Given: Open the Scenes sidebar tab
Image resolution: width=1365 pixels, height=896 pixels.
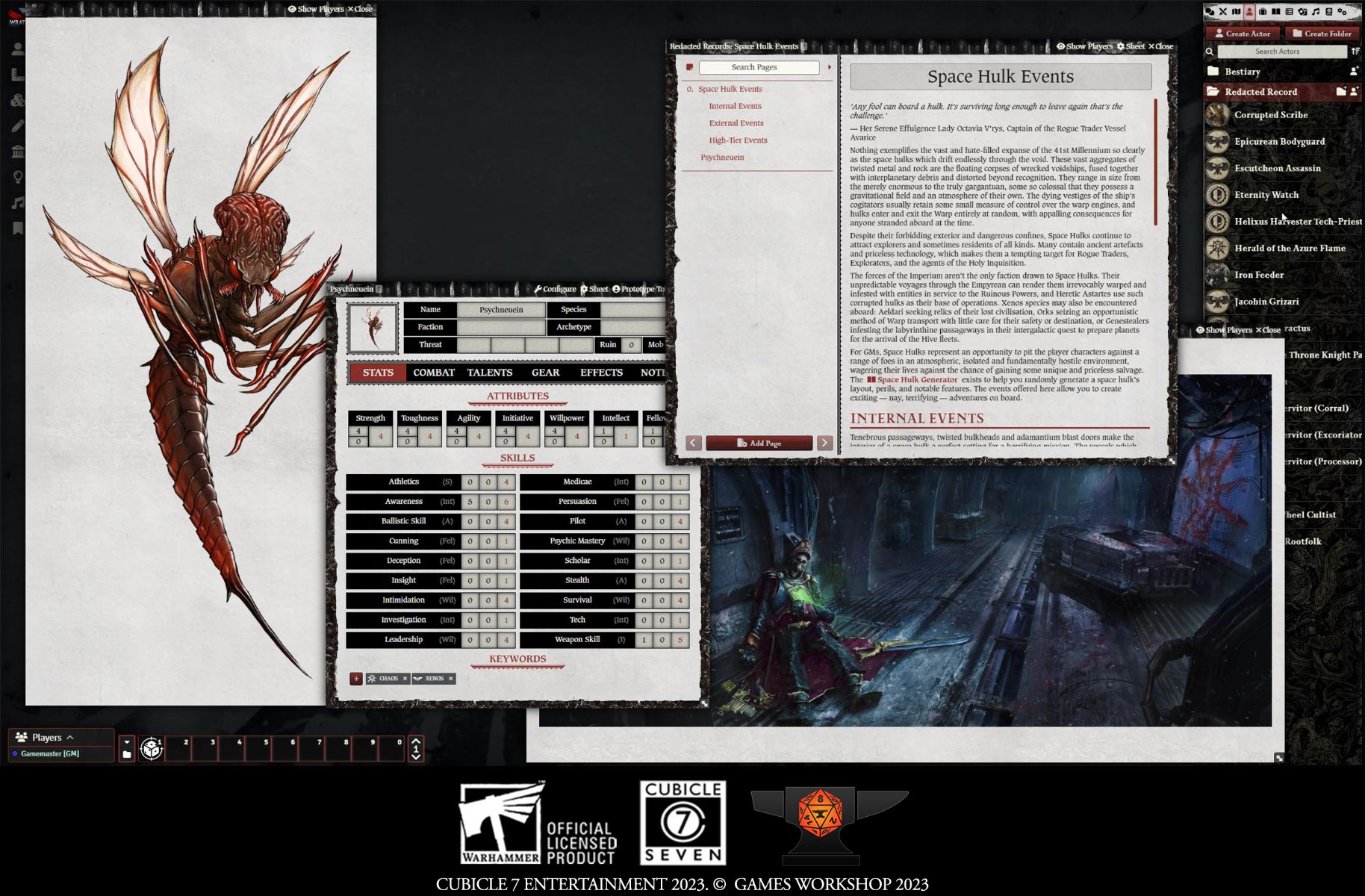Looking at the screenshot, I should click(x=1236, y=12).
